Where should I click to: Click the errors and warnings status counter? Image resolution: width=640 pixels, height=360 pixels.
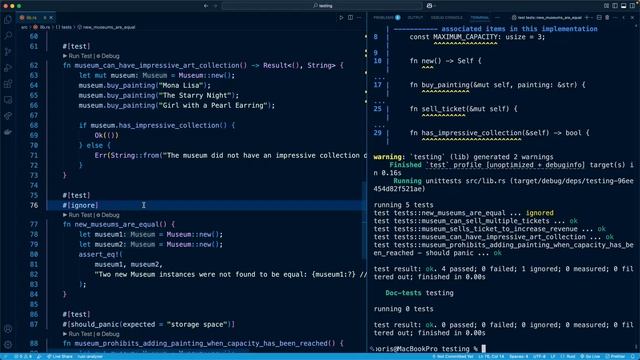coord(23,356)
